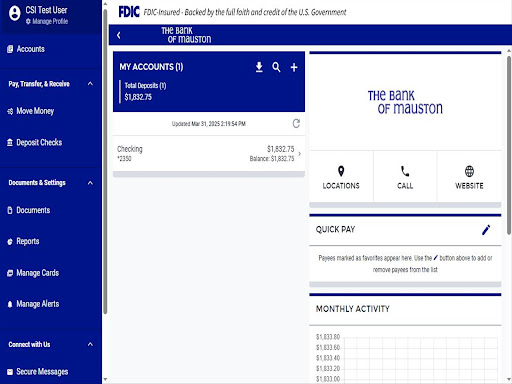
Task: Collapse the Pay, Transfer, & Receive section
Action: [90, 84]
